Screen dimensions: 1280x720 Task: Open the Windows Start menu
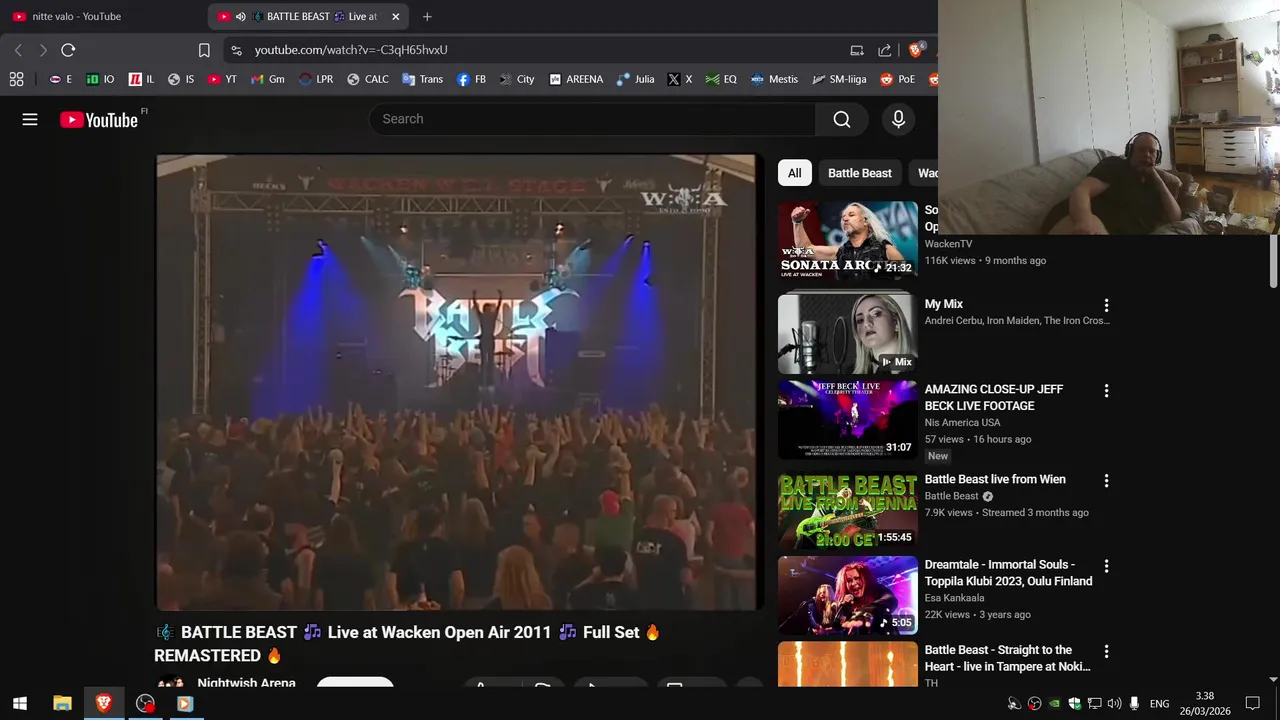coord(19,704)
